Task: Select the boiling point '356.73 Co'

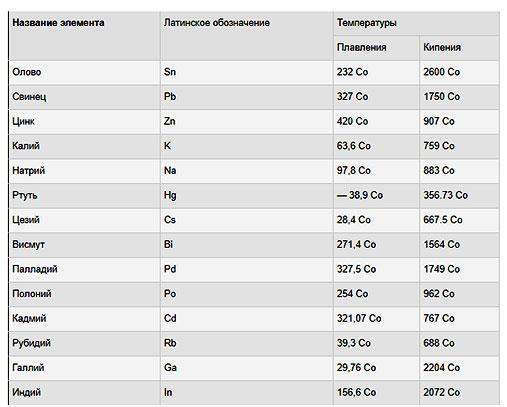Action: coord(446,195)
